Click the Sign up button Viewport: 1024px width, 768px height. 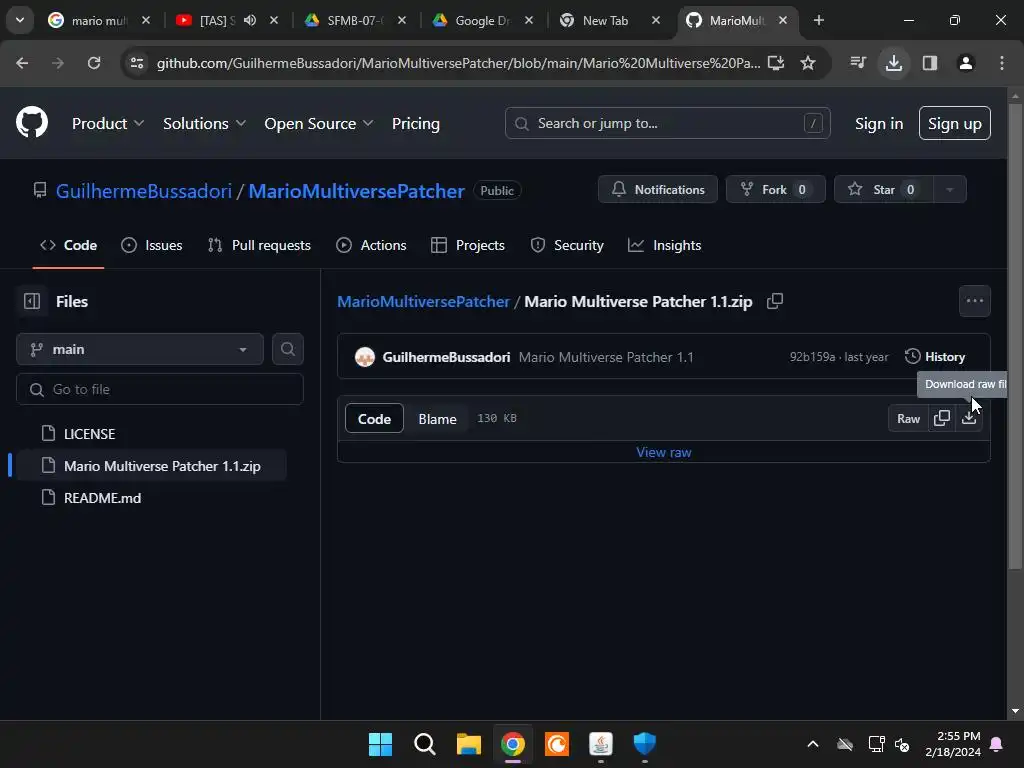tap(955, 123)
